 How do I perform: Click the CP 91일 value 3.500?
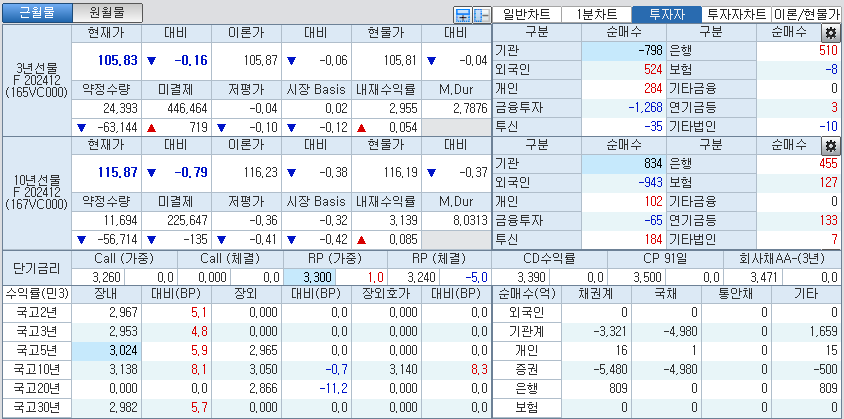point(637,277)
